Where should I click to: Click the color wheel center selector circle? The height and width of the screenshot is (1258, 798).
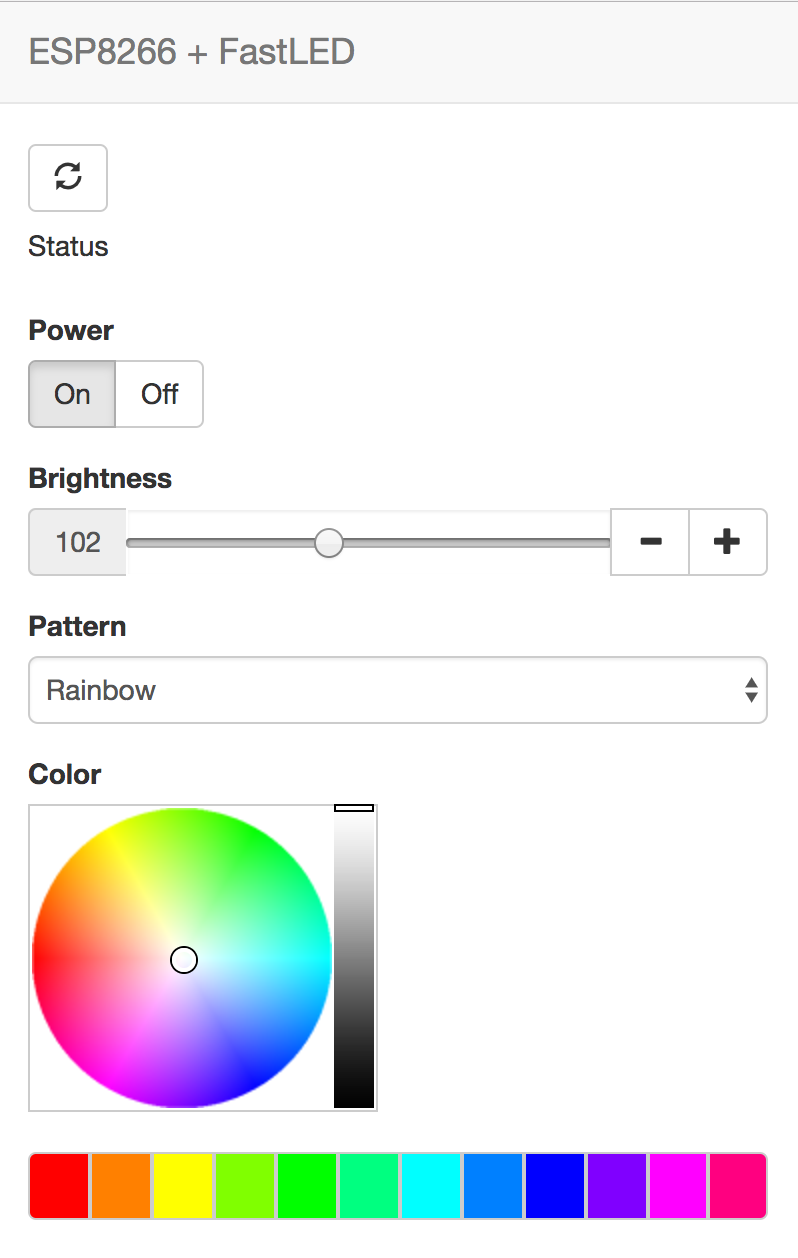click(x=184, y=960)
